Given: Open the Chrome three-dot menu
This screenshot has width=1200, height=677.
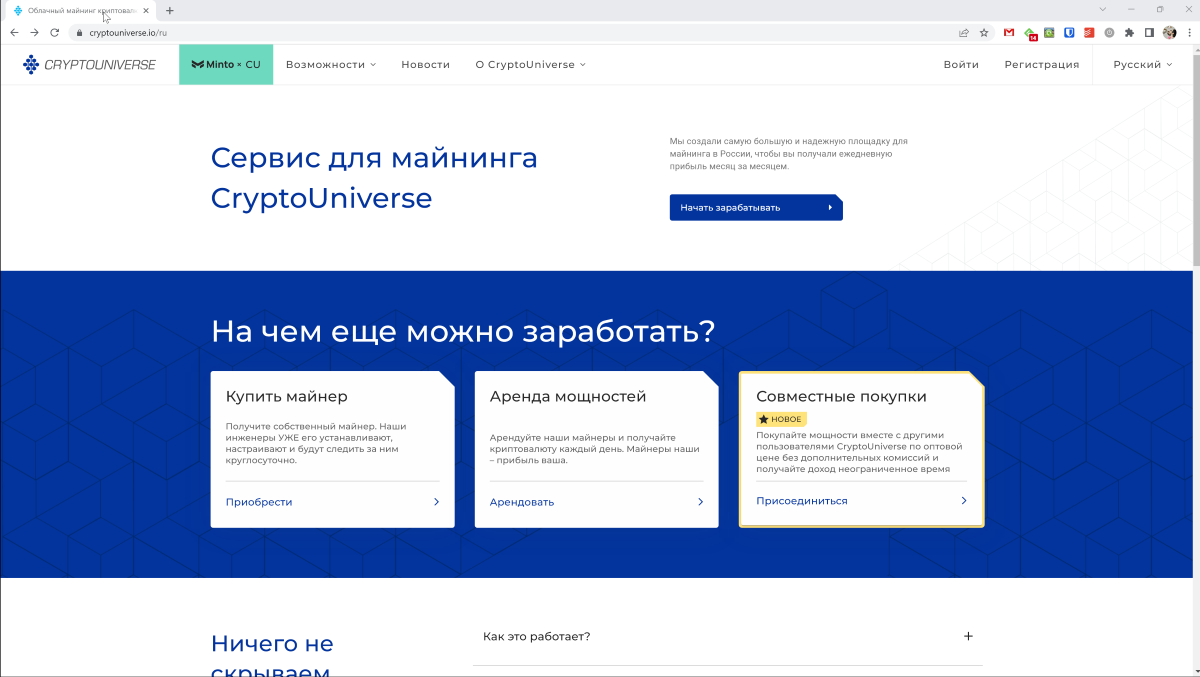Looking at the screenshot, I should click(x=1188, y=32).
